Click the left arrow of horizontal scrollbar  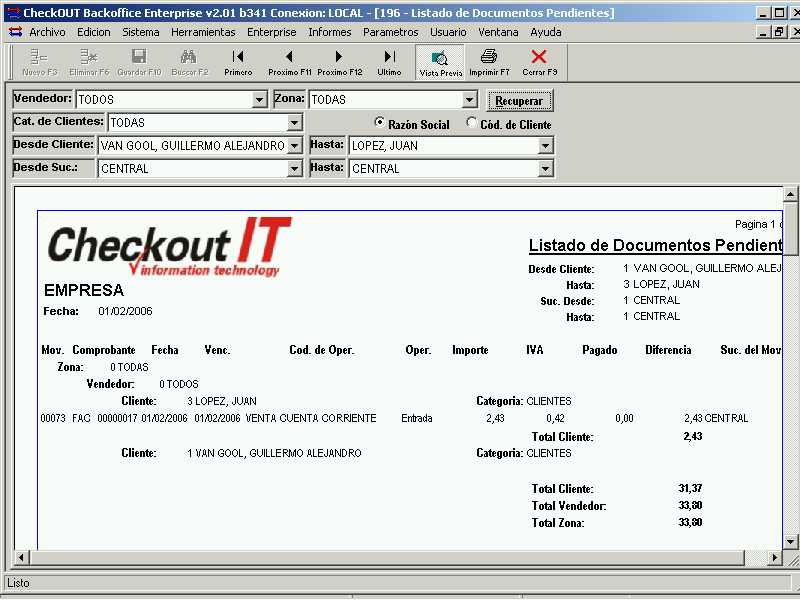coord(21,558)
